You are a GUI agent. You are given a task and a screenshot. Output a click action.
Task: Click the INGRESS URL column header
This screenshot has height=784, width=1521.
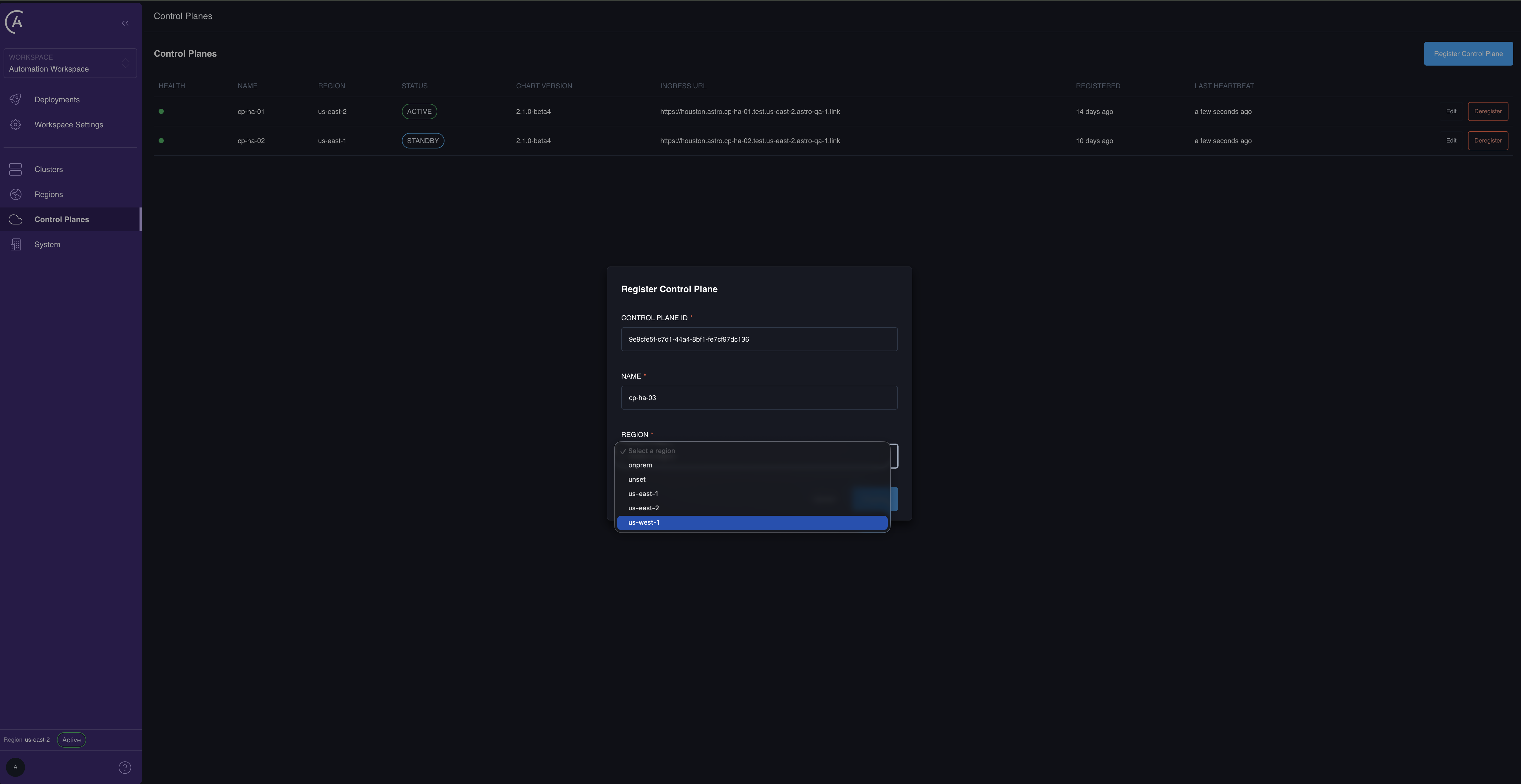pyautogui.click(x=683, y=86)
